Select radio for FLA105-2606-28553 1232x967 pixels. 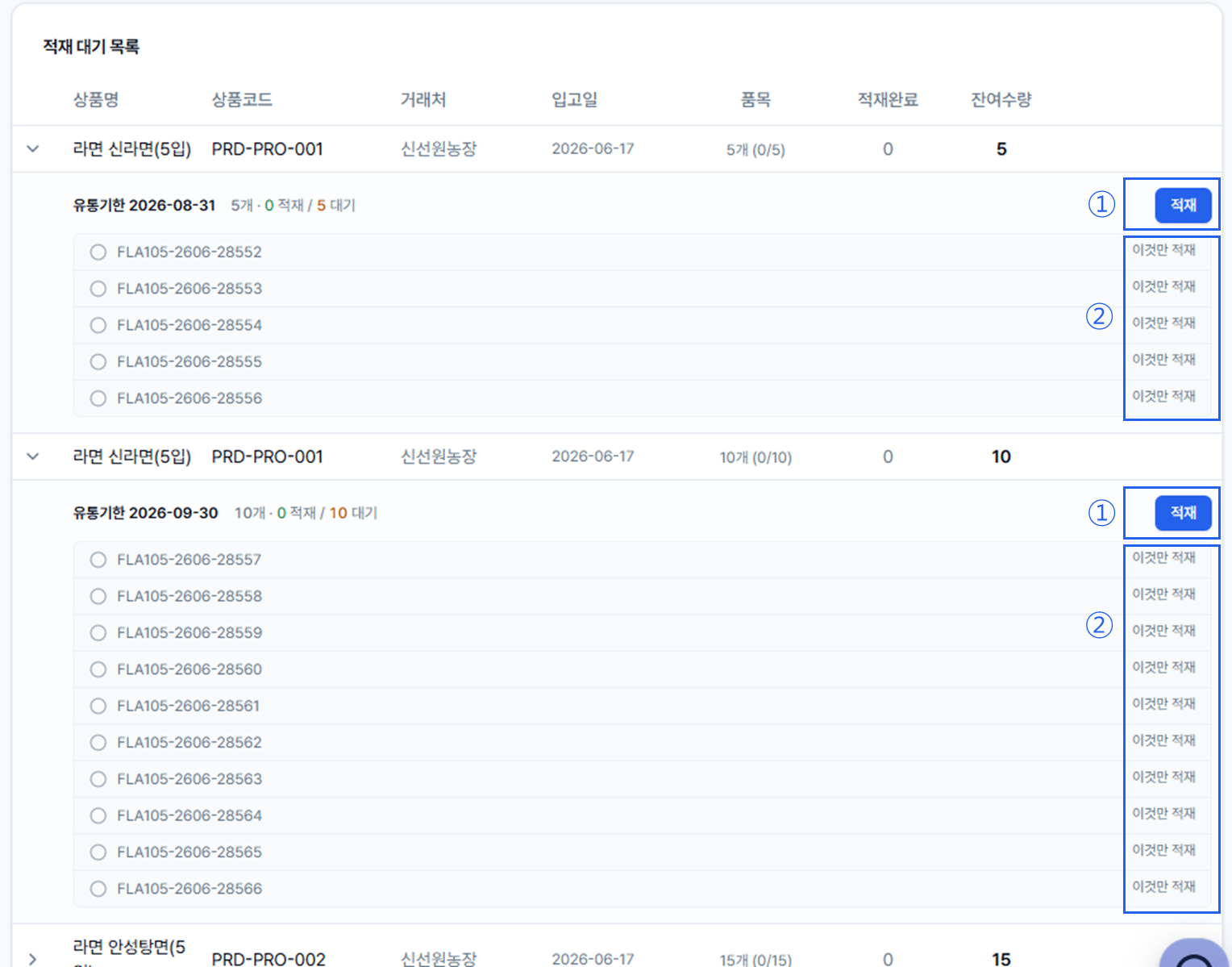pos(98,289)
